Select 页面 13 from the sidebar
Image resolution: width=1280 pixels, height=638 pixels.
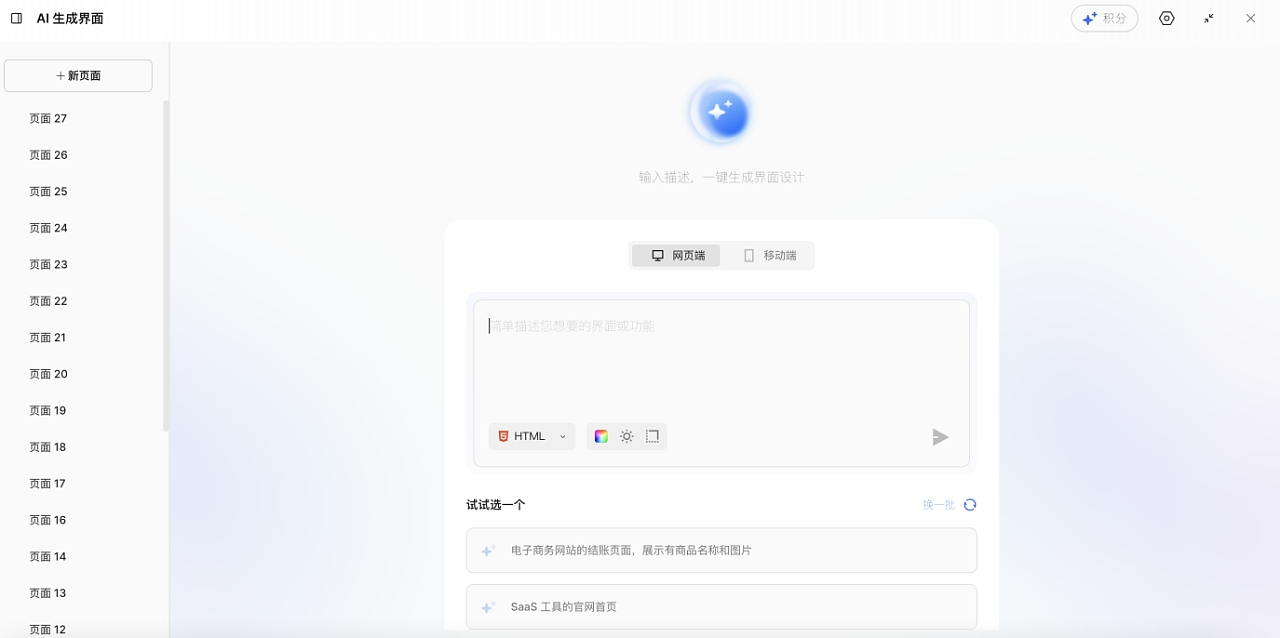pyautogui.click(x=48, y=592)
